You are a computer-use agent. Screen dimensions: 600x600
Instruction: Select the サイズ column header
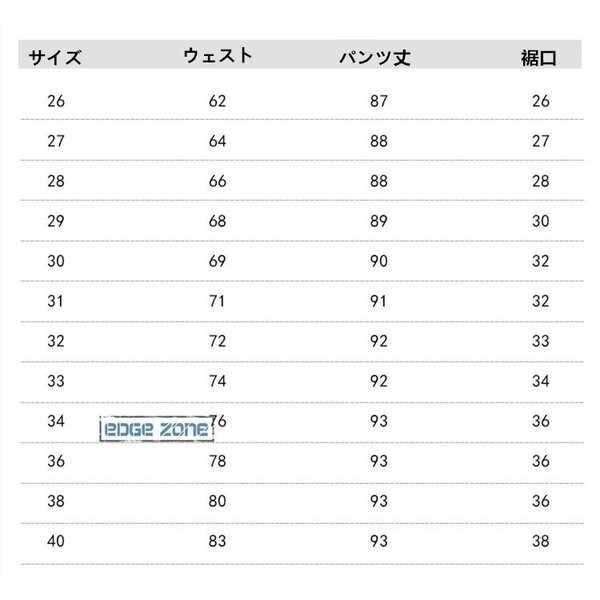coord(55,58)
